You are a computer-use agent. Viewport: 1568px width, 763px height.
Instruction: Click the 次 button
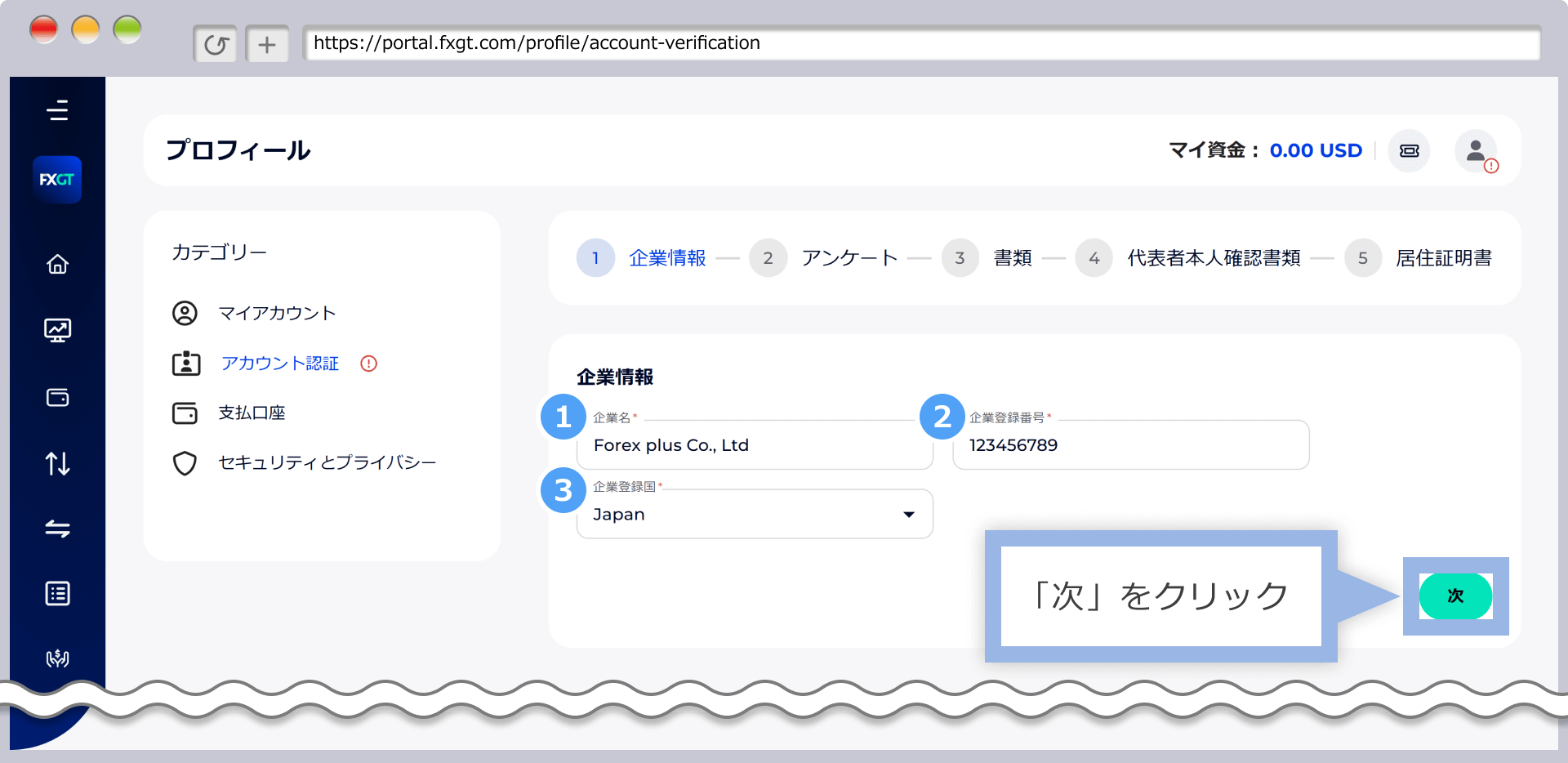click(x=1455, y=596)
